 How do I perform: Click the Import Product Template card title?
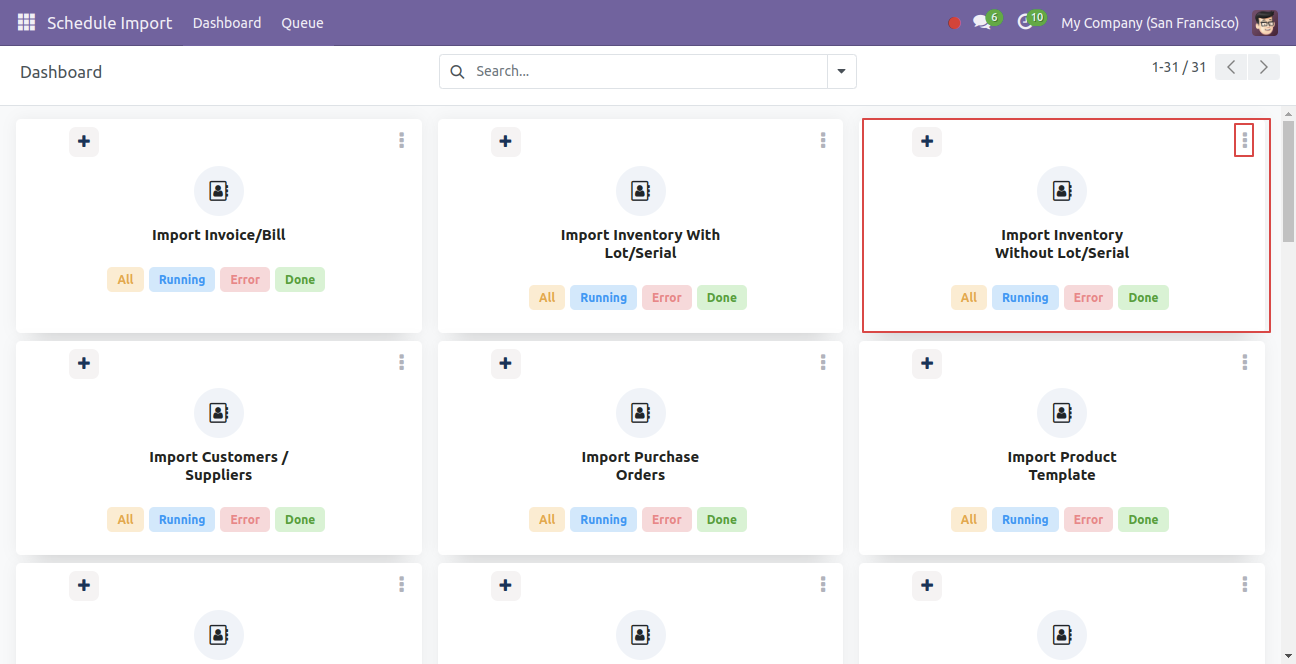[x=1062, y=466]
